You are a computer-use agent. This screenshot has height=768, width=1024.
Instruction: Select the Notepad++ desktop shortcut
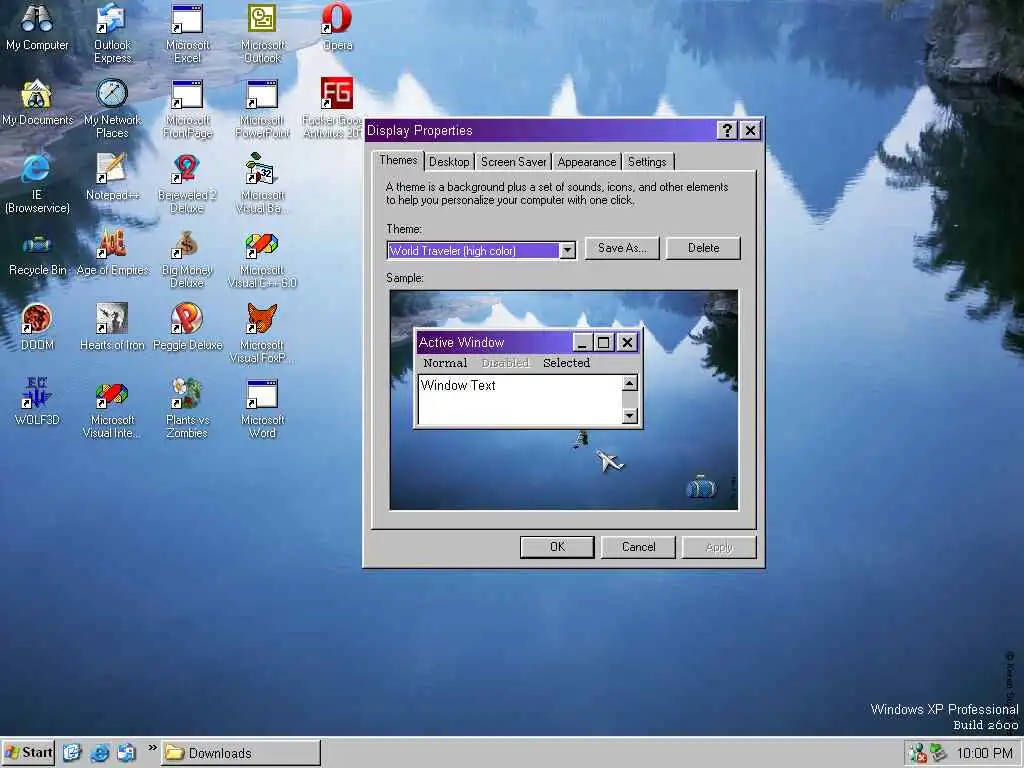click(x=112, y=177)
